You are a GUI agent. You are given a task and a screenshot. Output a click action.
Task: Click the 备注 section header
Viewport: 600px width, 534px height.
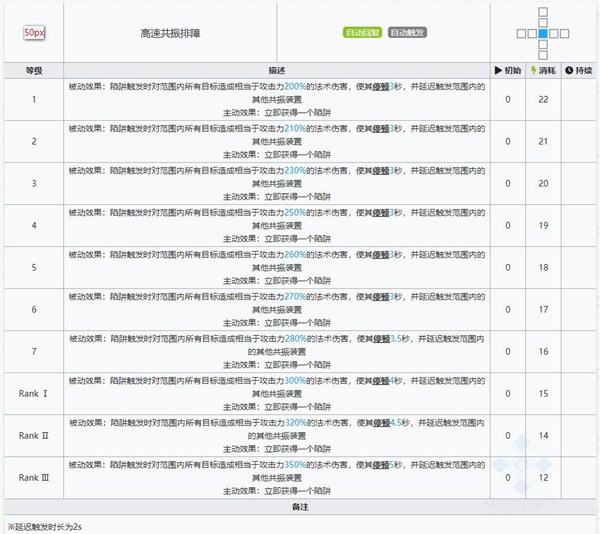(300, 507)
